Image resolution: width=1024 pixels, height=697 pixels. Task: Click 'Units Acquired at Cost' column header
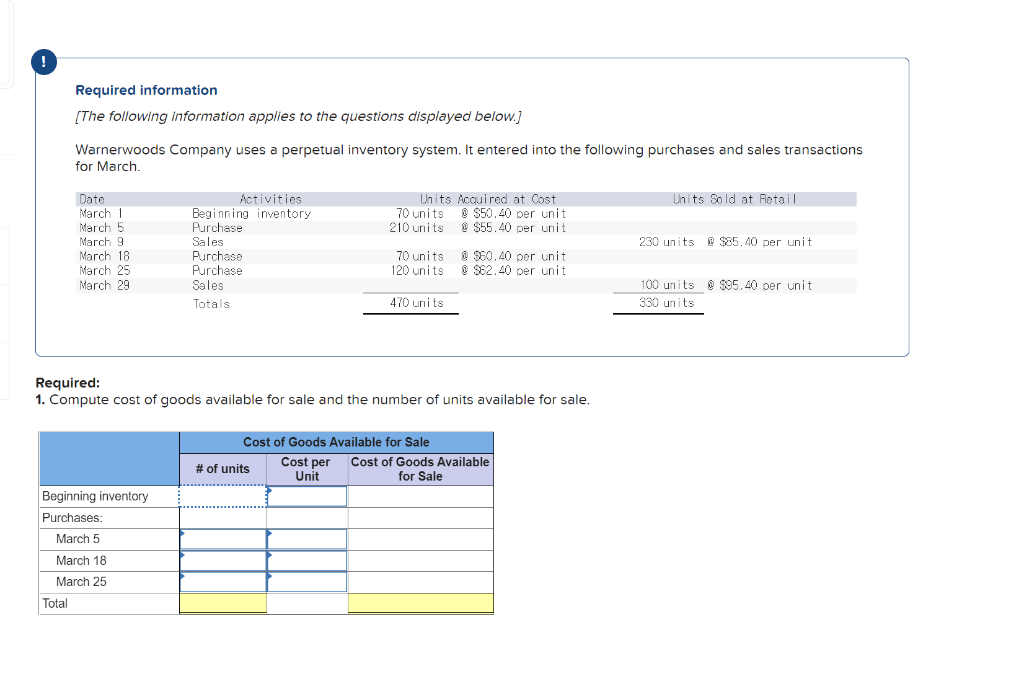point(488,199)
